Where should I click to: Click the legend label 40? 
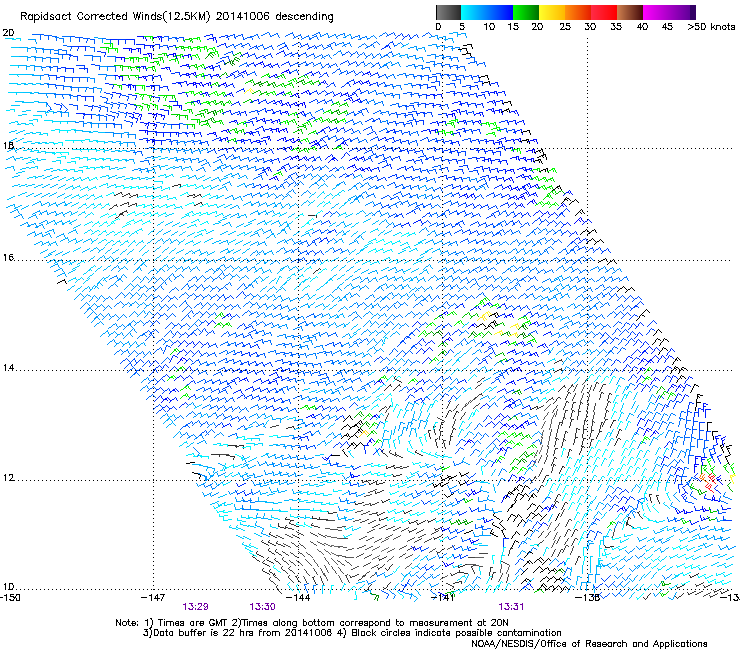[x=642, y=27]
